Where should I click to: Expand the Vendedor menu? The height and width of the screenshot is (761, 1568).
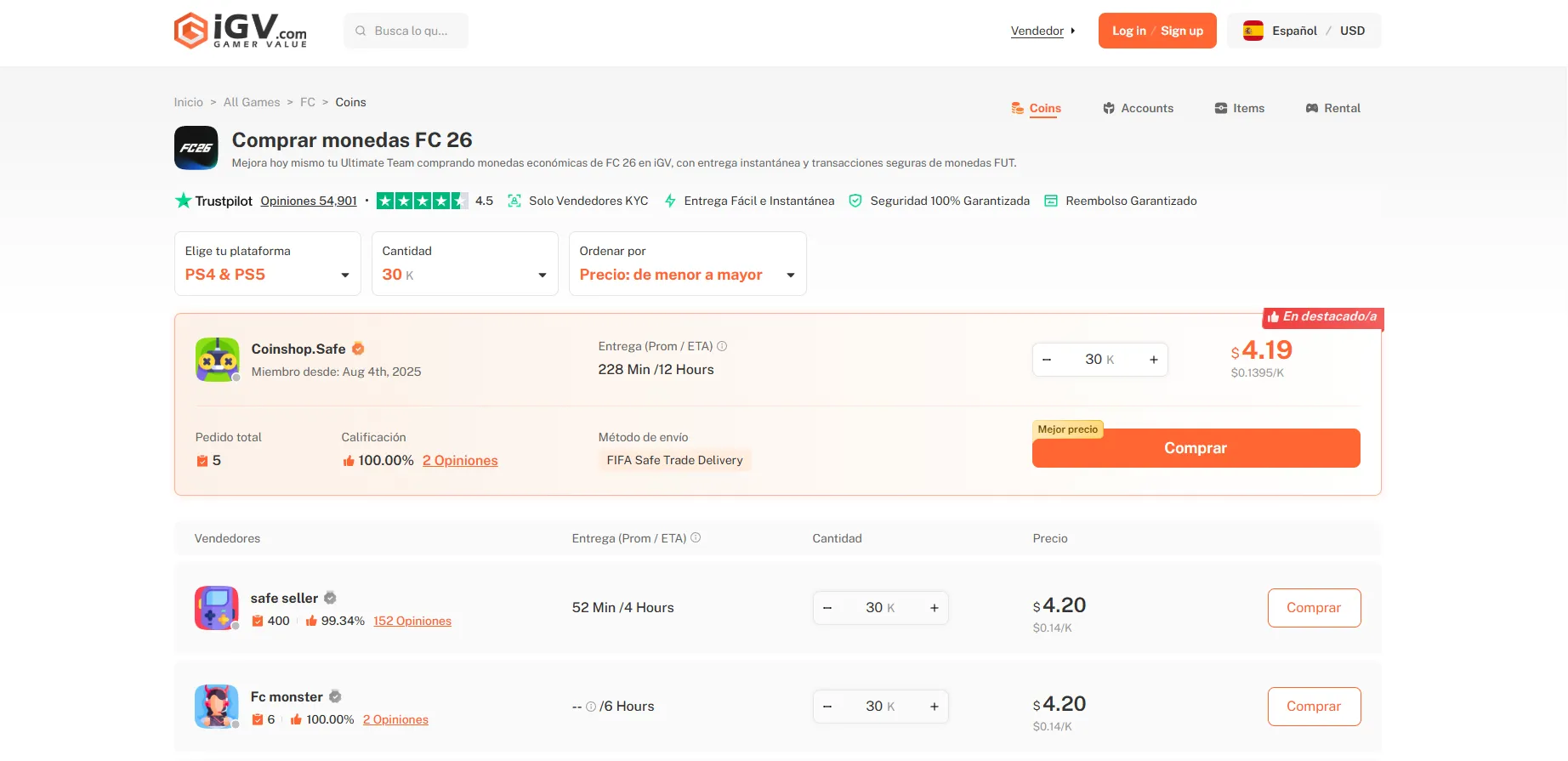coord(1043,31)
